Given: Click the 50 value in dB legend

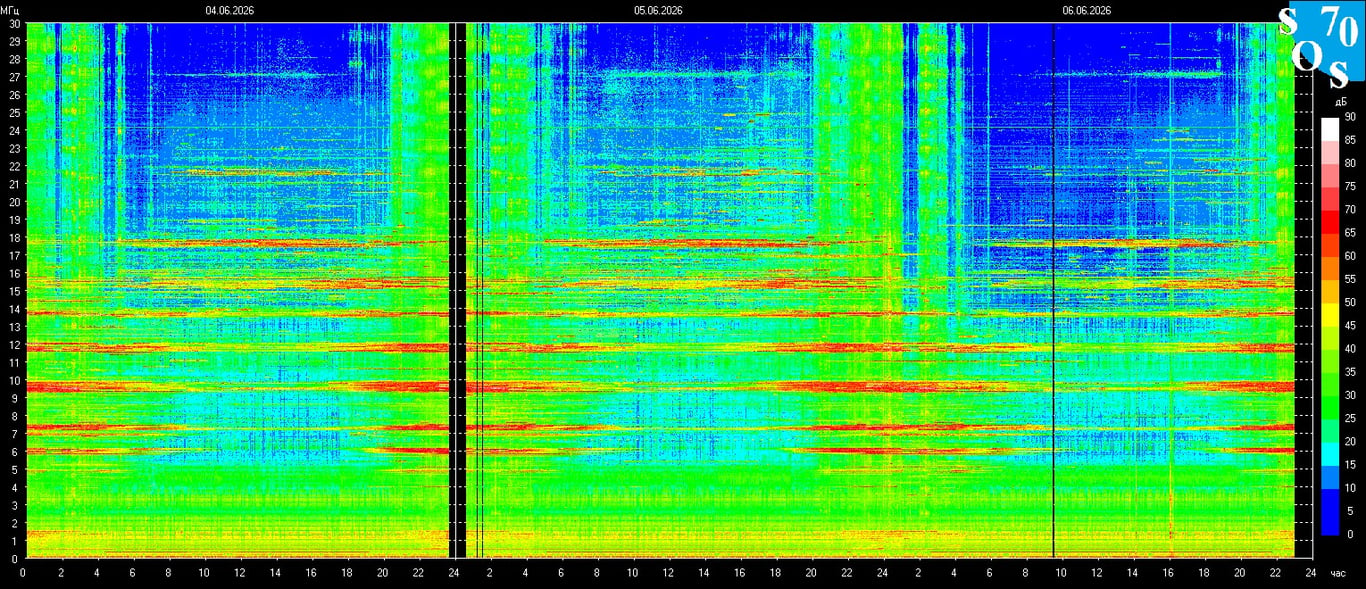Looking at the screenshot, I should pyautogui.click(x=1350, y=302).
